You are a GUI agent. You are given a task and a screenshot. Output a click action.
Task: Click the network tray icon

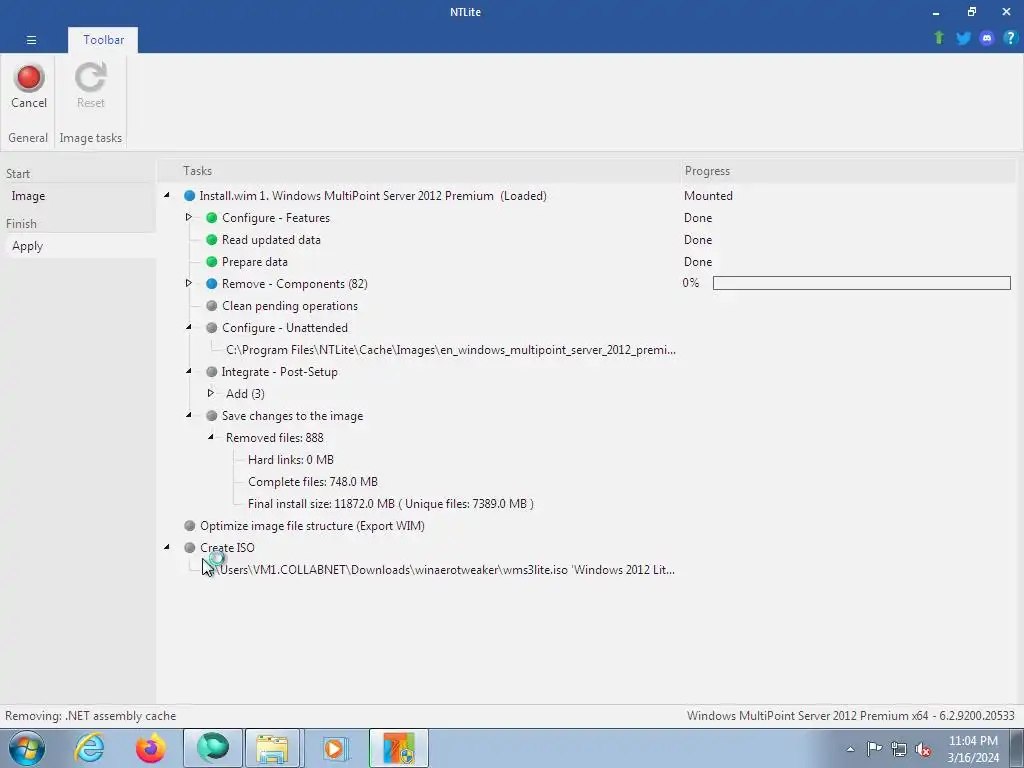point(899,749)
